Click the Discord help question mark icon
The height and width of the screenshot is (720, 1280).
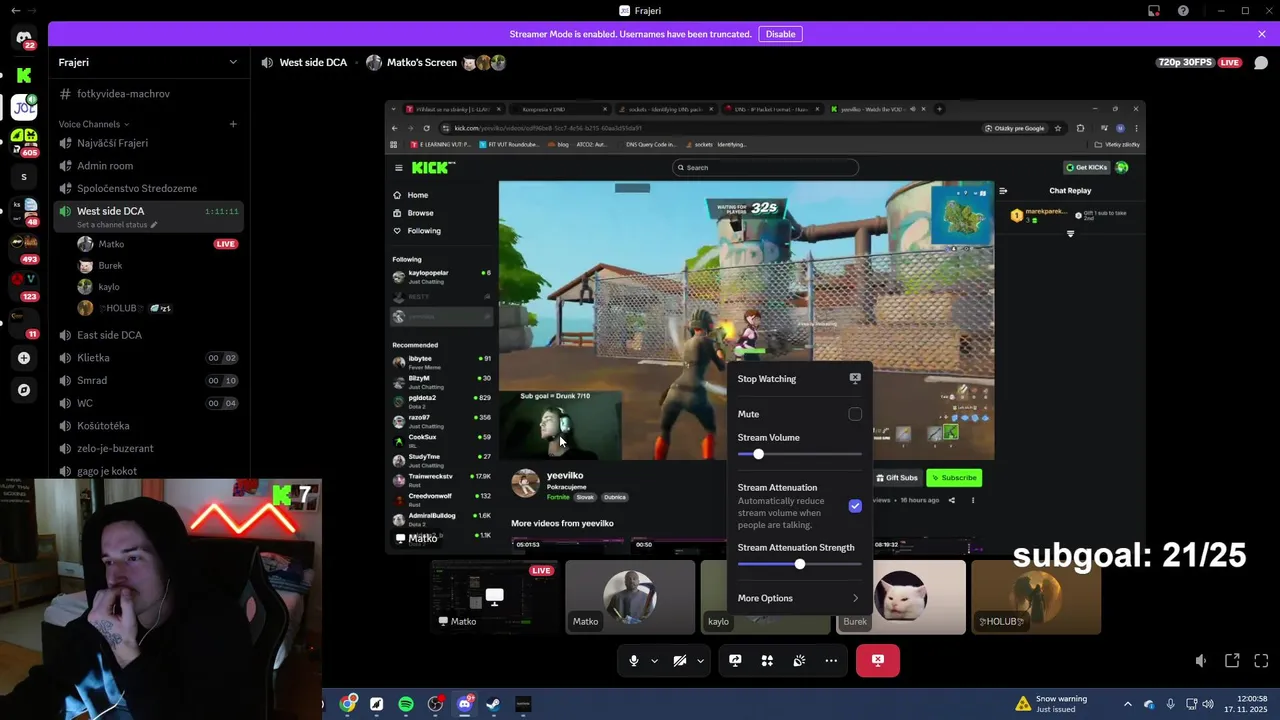click(1184, 11)
